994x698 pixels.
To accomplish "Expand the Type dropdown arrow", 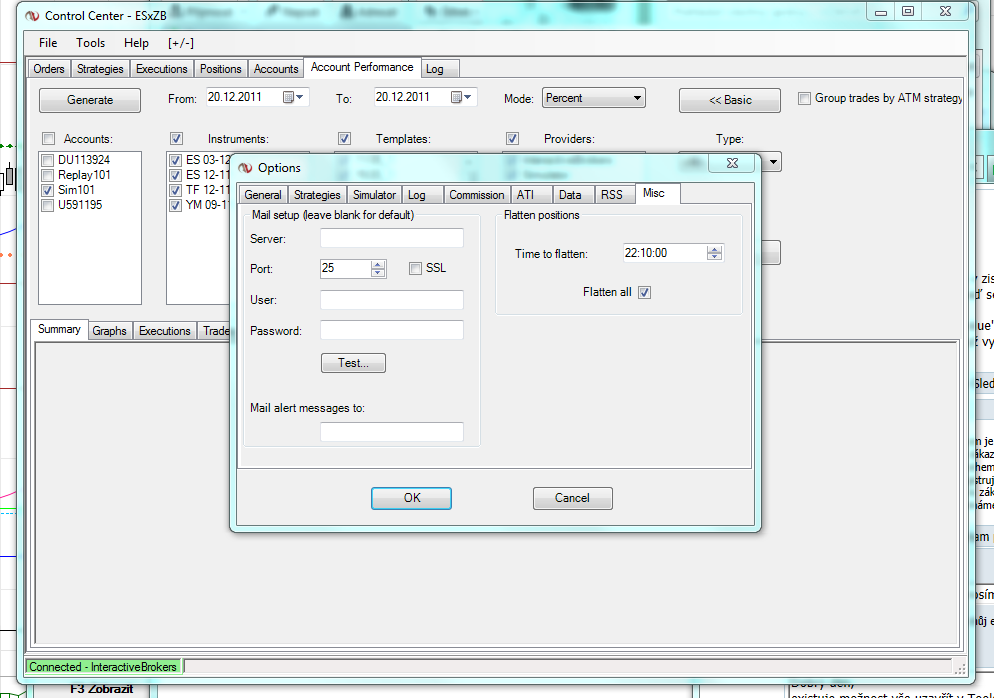I will tap(773, 162).
